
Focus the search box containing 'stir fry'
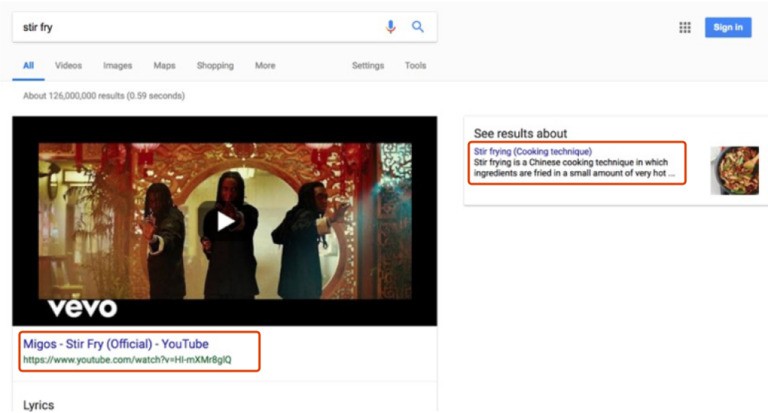pos(190,27)
